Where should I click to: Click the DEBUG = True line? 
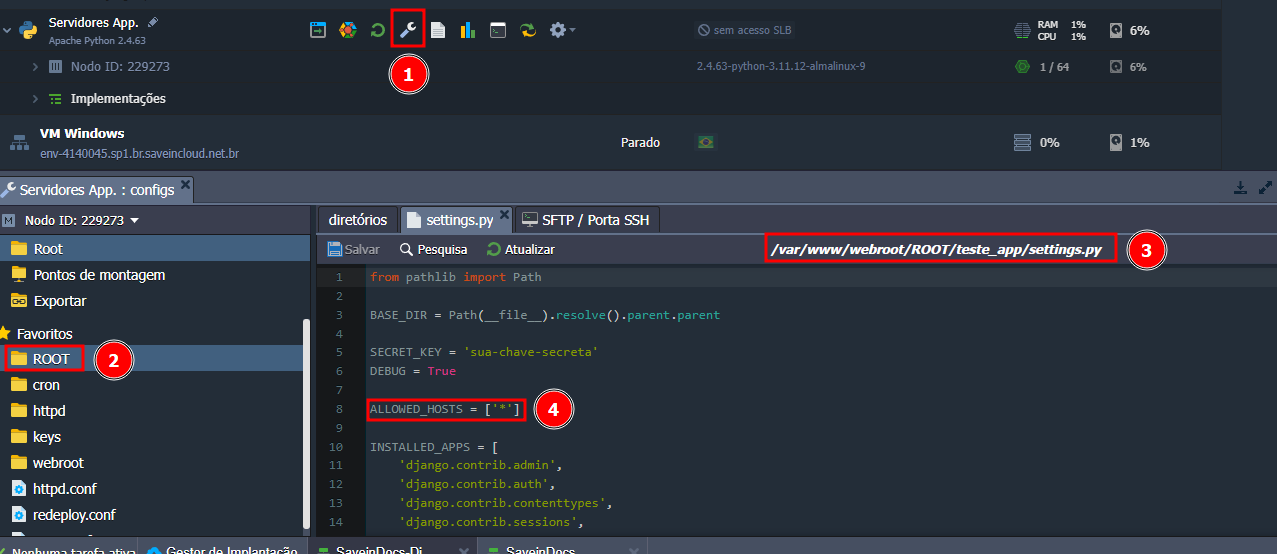click(413, 371)
